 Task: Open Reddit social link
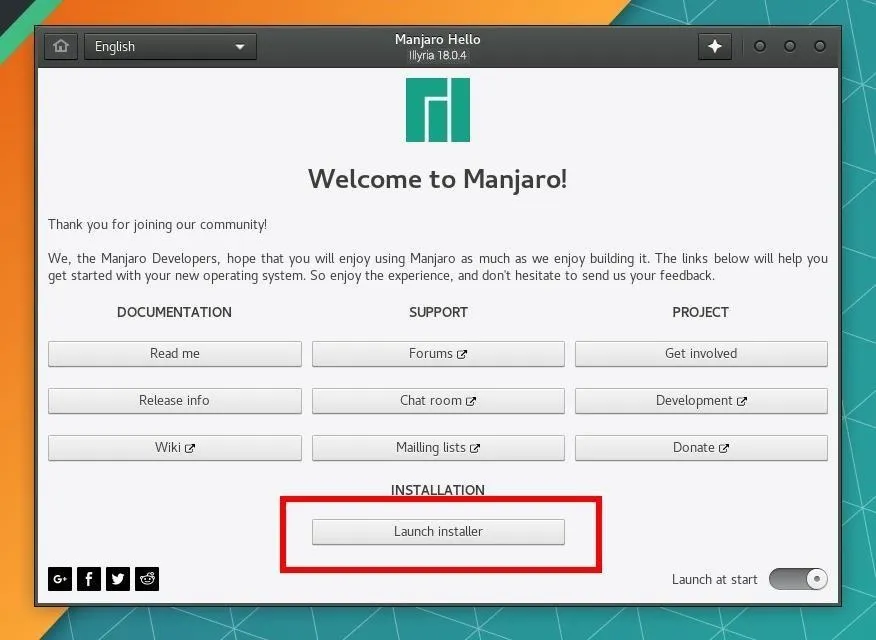coord(147,579)
